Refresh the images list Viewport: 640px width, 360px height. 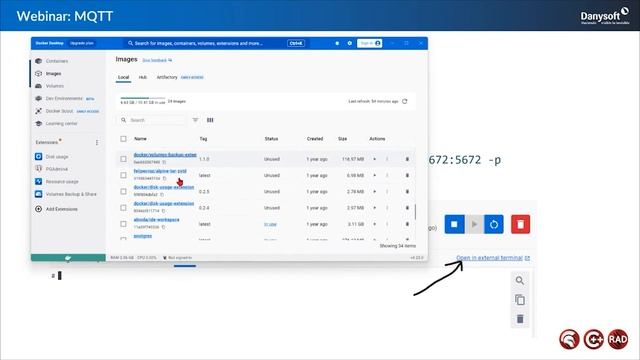click(404, 101)
